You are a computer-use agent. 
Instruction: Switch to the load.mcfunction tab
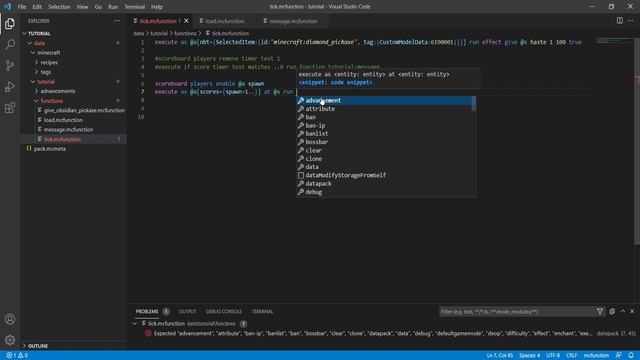(225, 21)
